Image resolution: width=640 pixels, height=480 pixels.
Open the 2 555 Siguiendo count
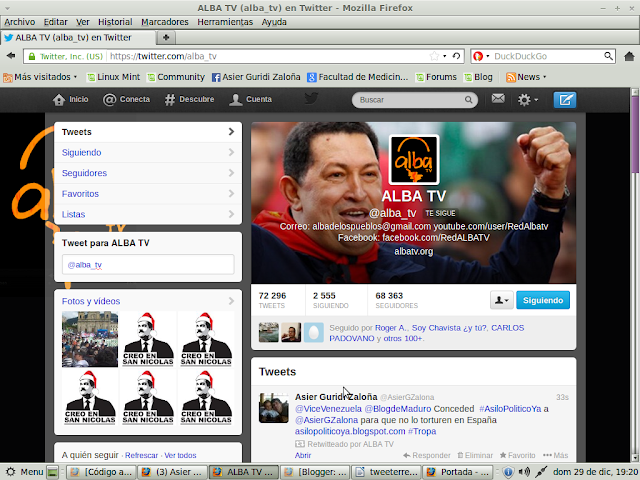tap(331, 300)
